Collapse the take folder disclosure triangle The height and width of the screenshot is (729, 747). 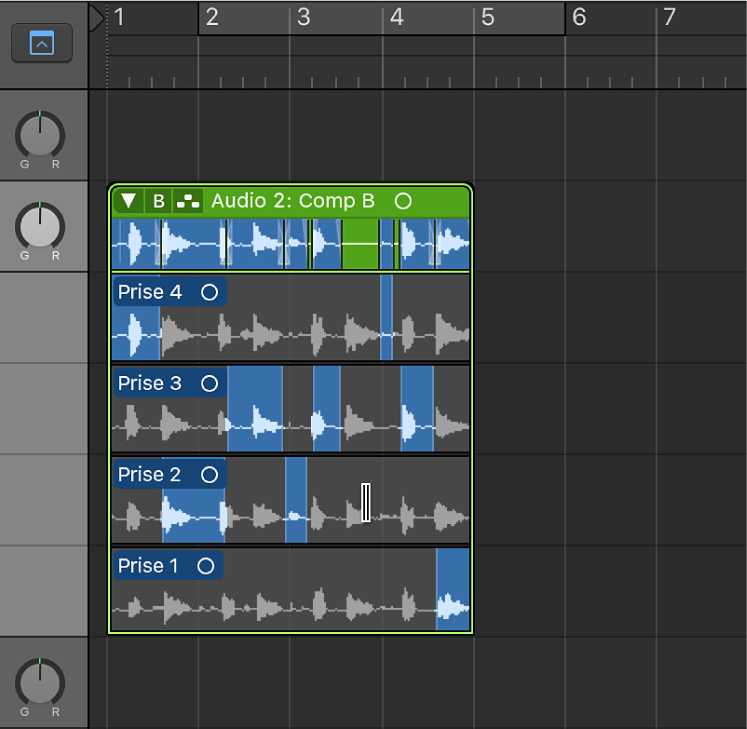128,201
